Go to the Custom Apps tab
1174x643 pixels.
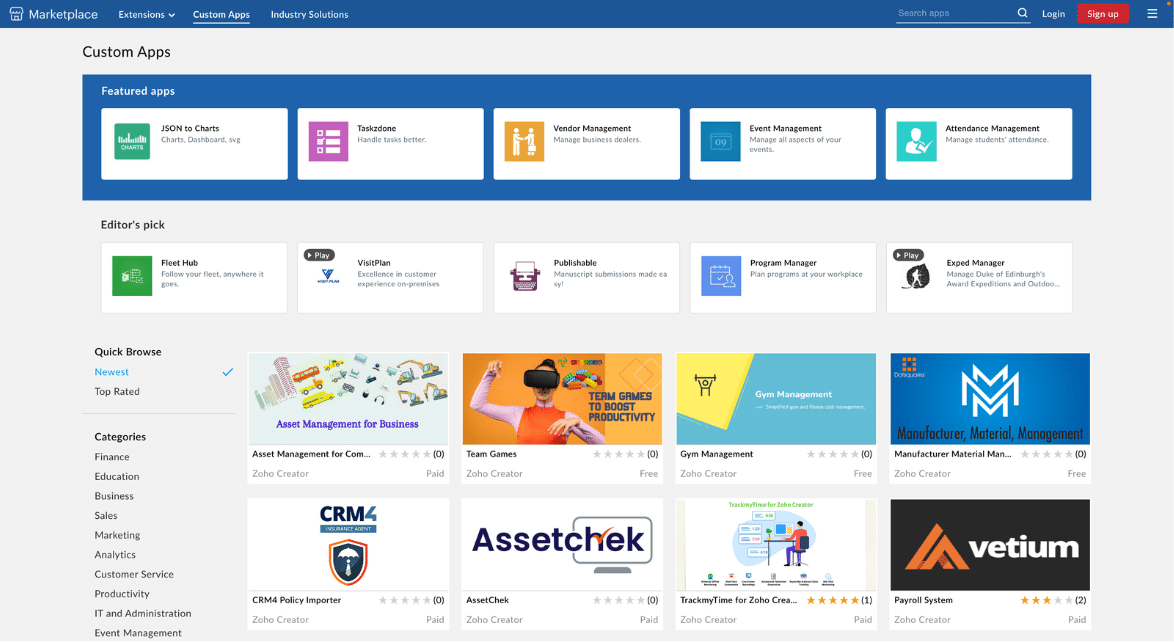[x=221, y=15]
